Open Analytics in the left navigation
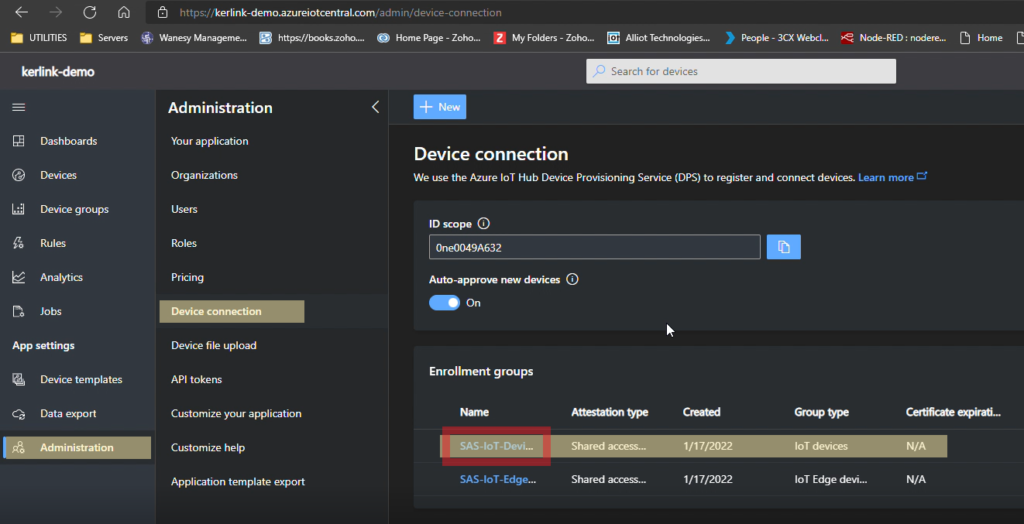 click(x=61, y=277)
